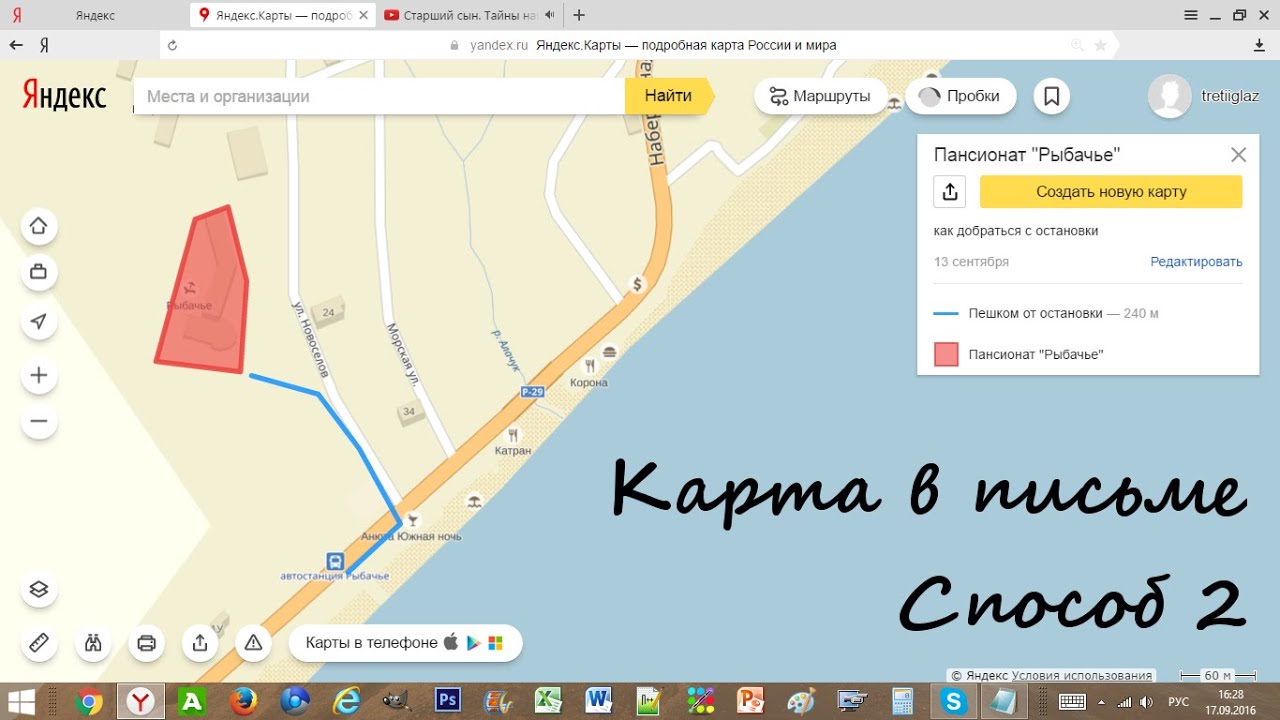Click the report error warning triangle
The image size is (1280, 720).
tap(253, 643)
